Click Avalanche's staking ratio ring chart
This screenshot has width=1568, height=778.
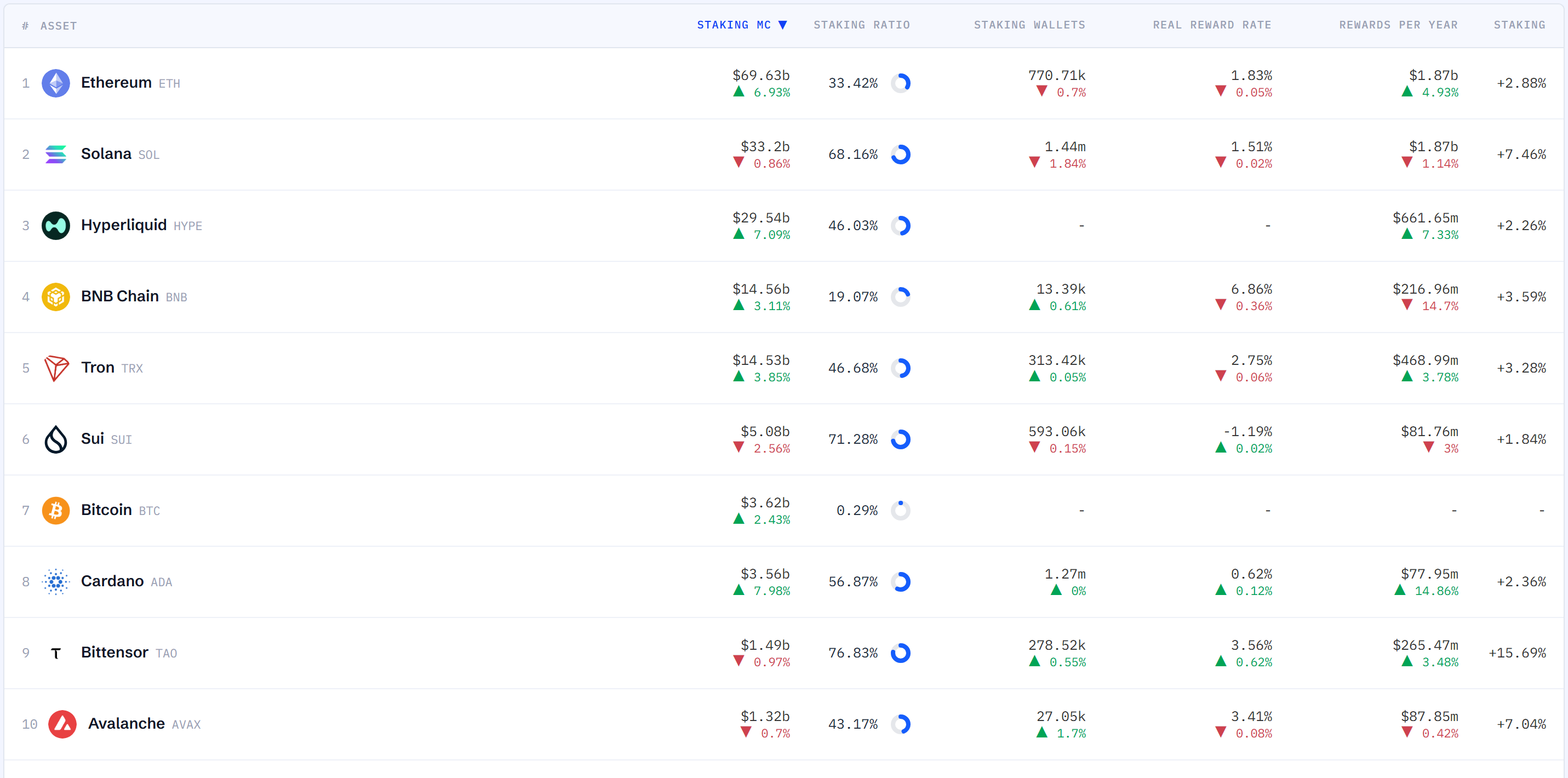click(901, 724)
